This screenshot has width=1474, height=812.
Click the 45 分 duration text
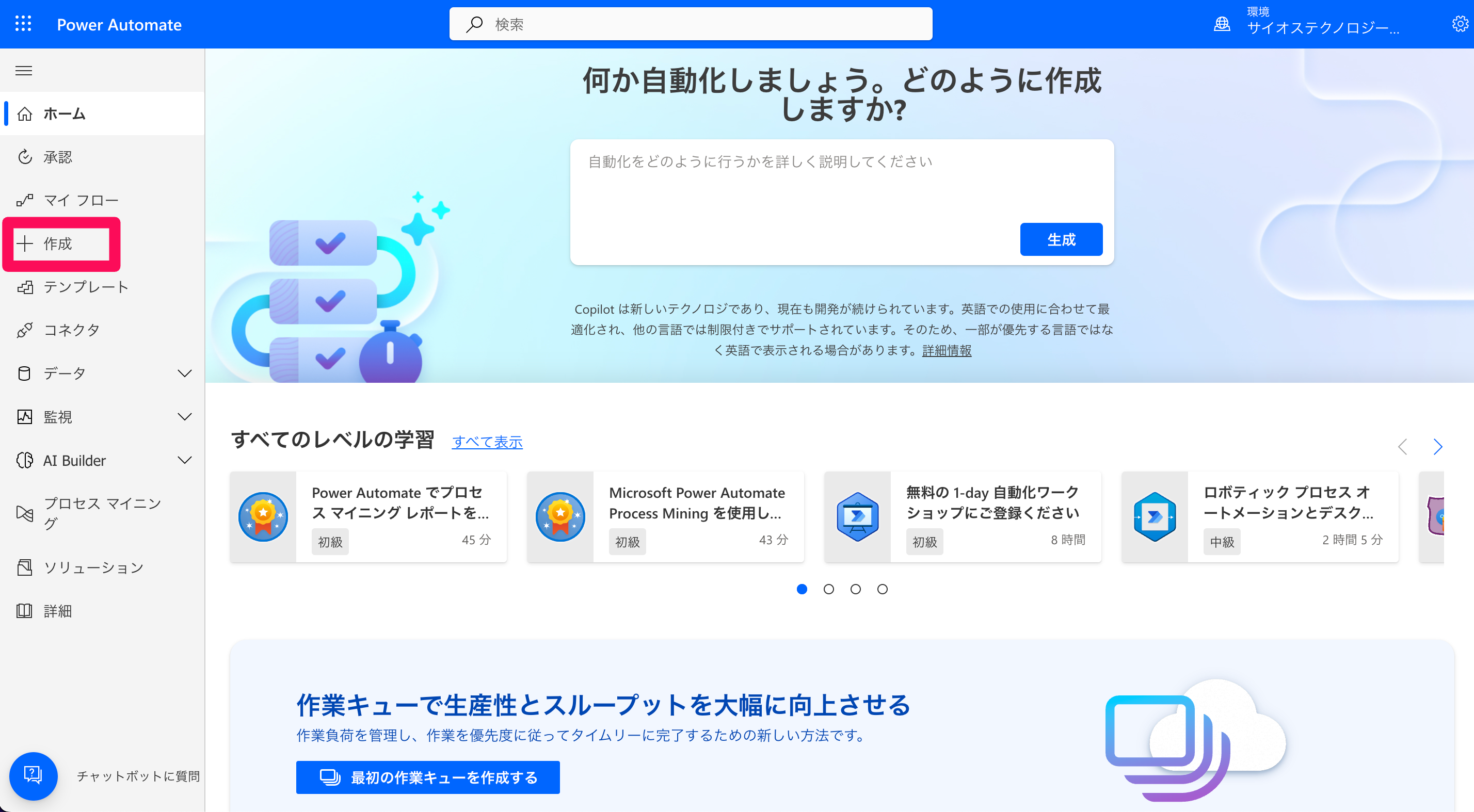coord(476,540)
